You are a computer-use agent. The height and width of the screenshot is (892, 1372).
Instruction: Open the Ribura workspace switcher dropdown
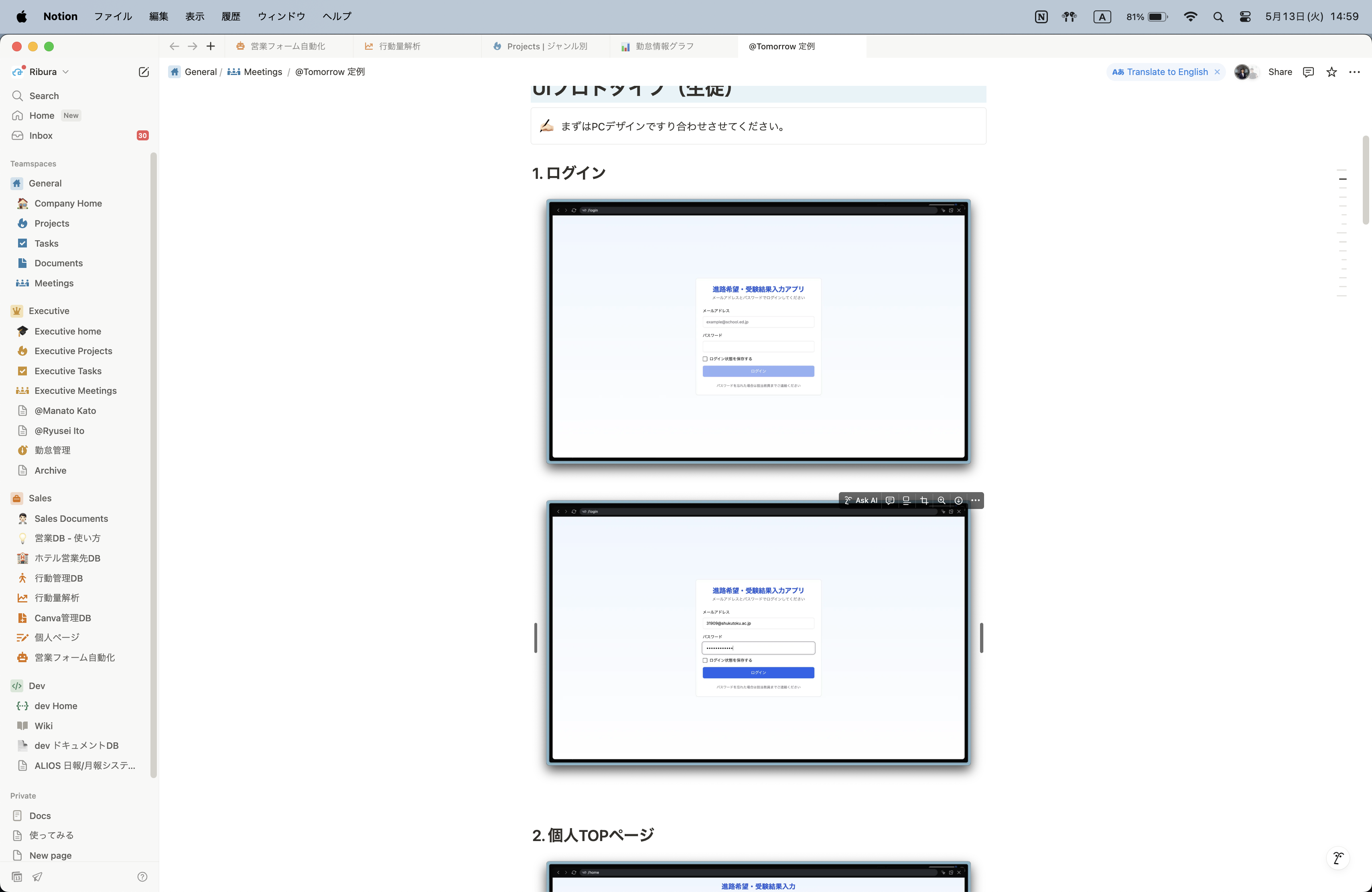[42, 71]
